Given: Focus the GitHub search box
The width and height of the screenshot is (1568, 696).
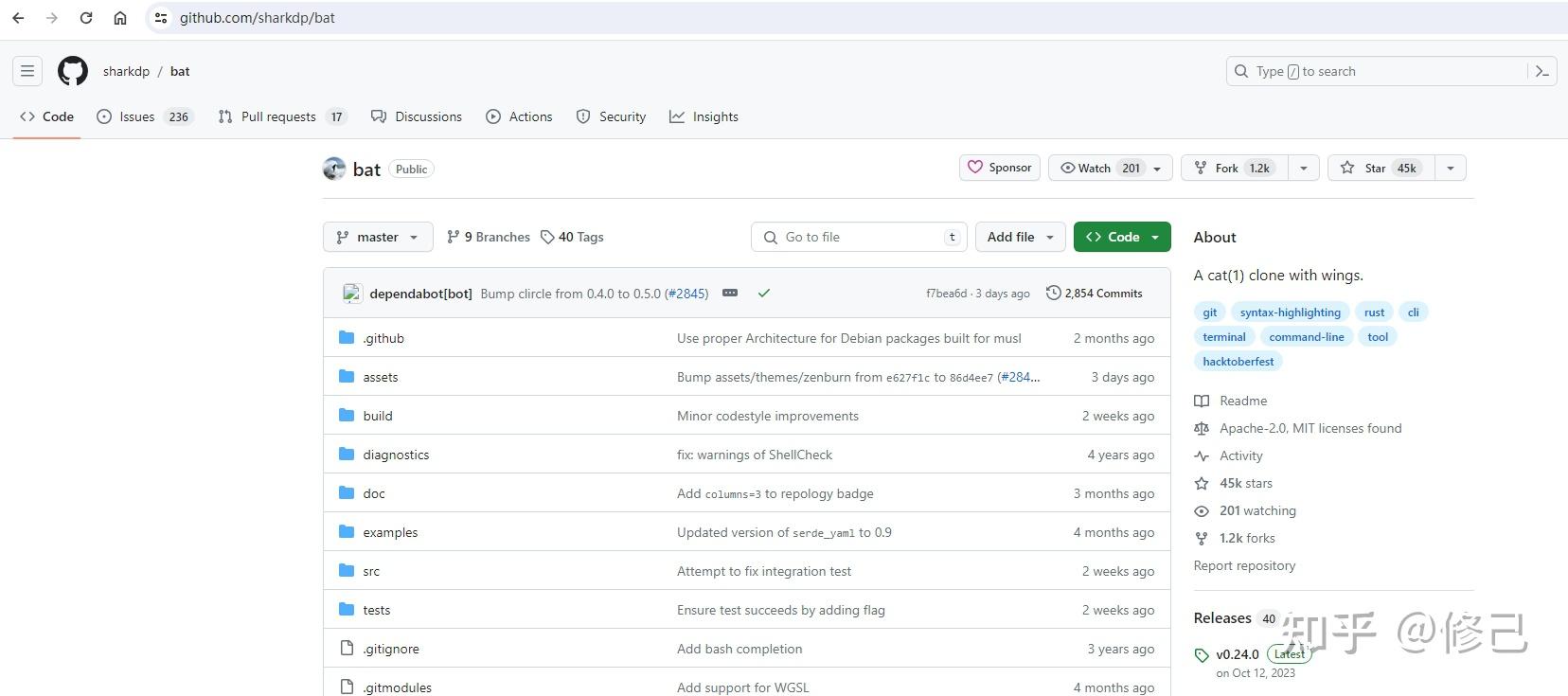Looking at the screenshot, I should click(1392, 71).
